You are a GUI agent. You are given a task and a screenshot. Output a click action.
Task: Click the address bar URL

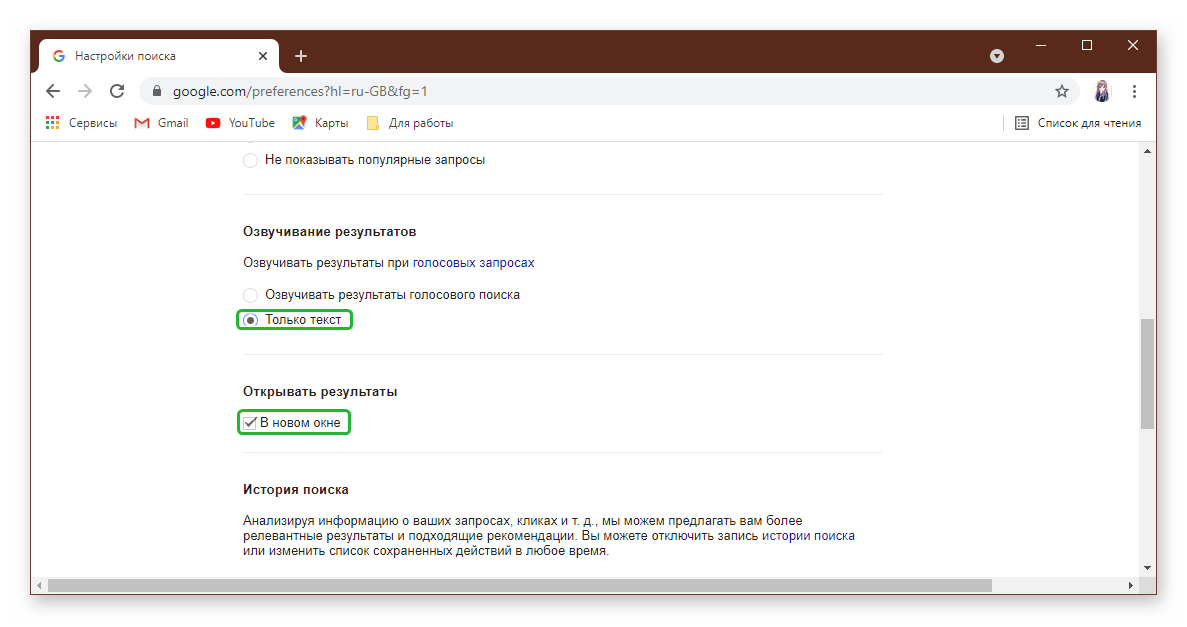[x=300, y=91]
